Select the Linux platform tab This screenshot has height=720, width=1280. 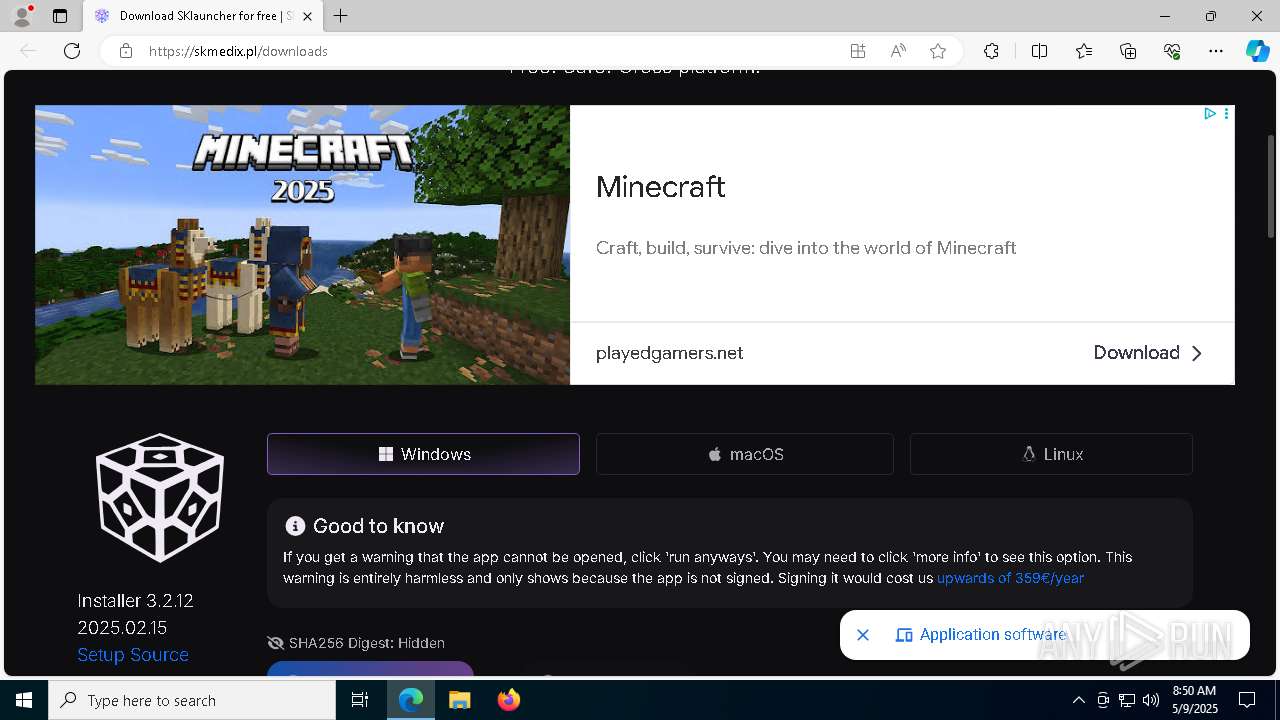coord(1051,454)
